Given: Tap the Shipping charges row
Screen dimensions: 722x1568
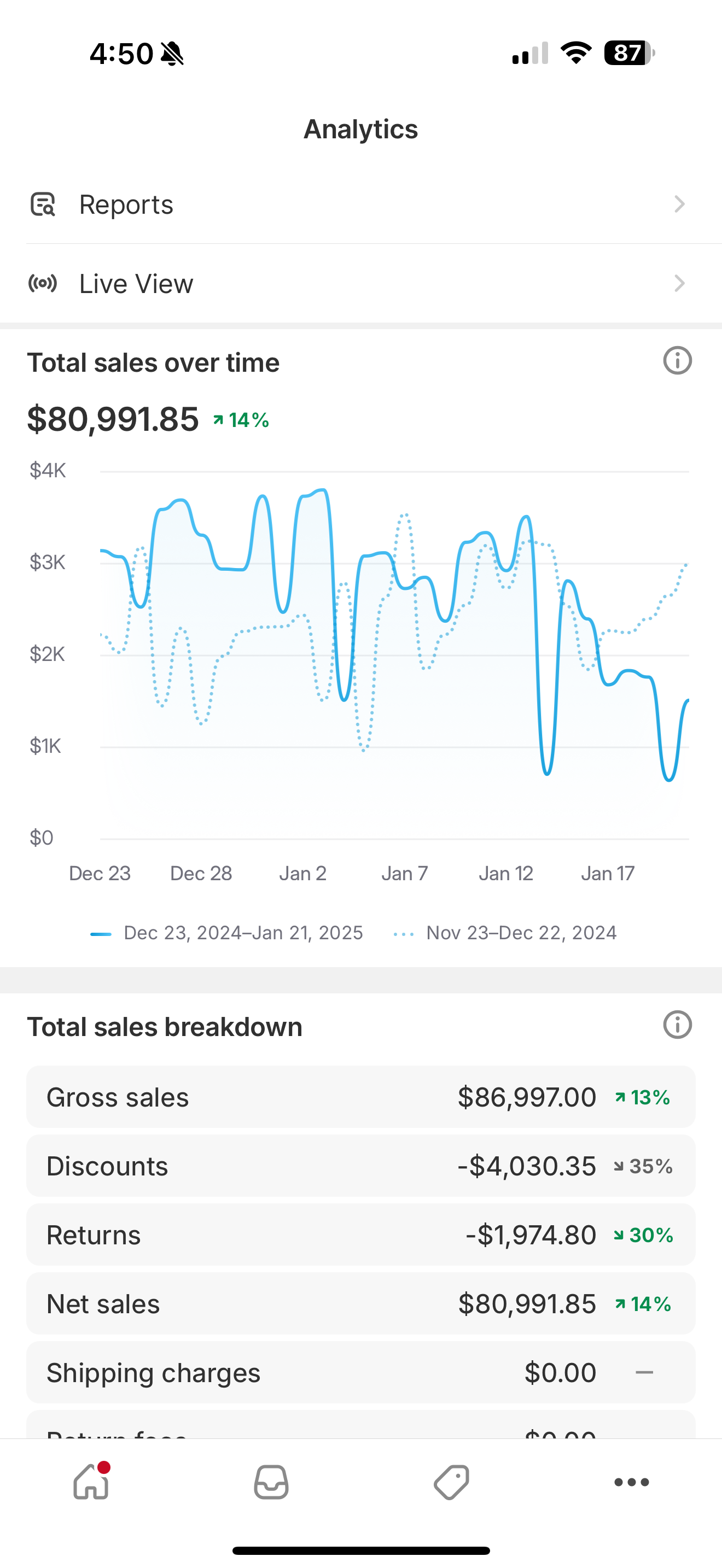Looking at the screenshot, I should 360,1372.
